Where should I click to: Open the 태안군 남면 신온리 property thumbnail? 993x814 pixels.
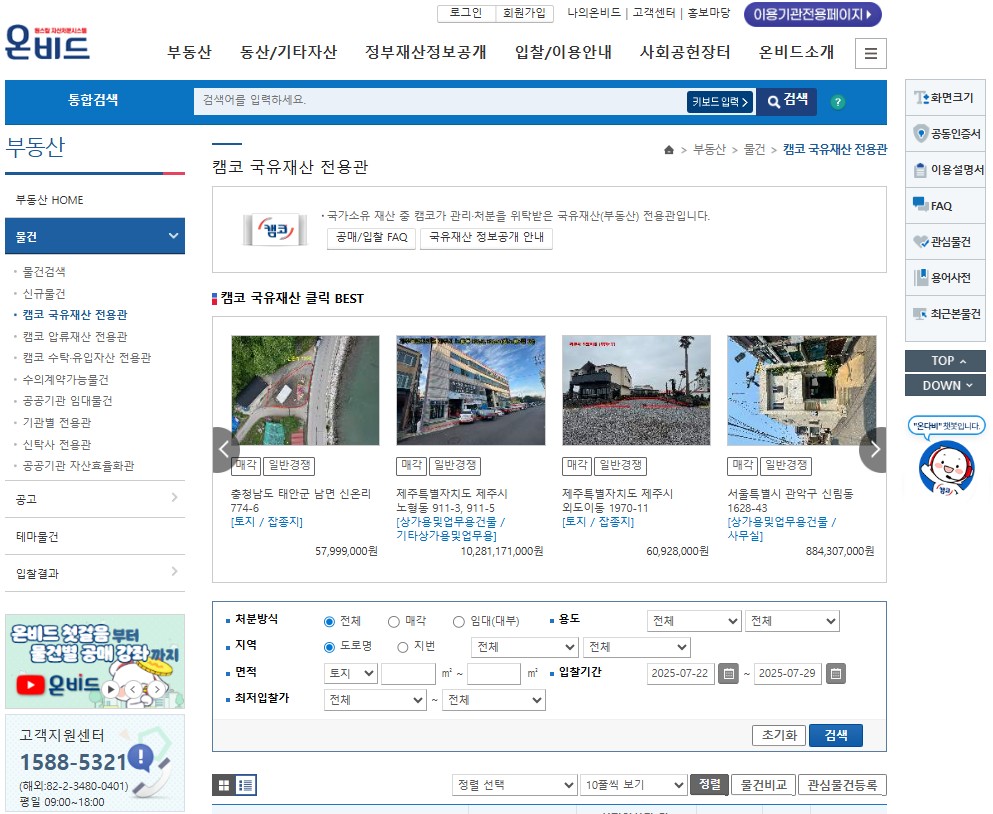(305, 390)
